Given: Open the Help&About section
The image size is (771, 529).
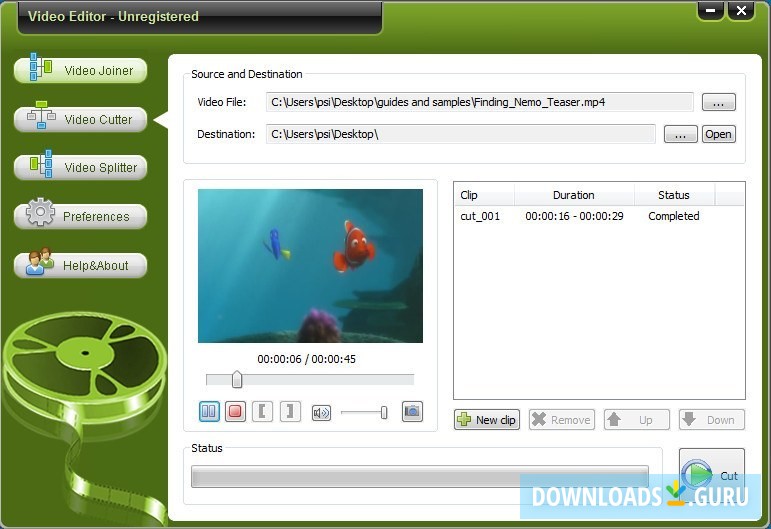Looking at the screenshot, I should coord(81,265).
